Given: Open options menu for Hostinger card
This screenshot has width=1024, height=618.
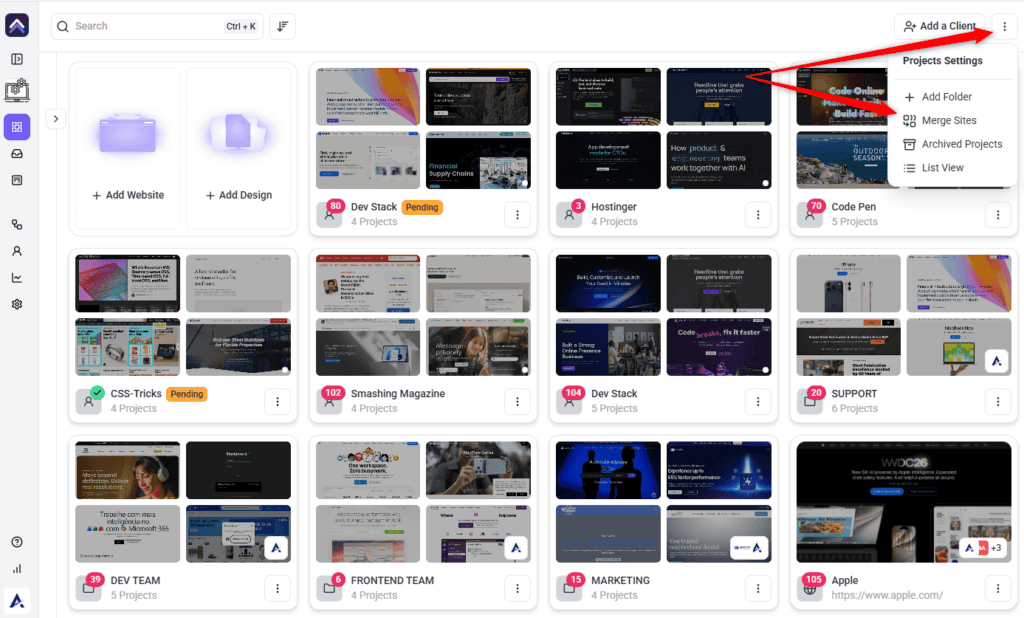Looking at the screenshot, I should click(x=758, y=215).
